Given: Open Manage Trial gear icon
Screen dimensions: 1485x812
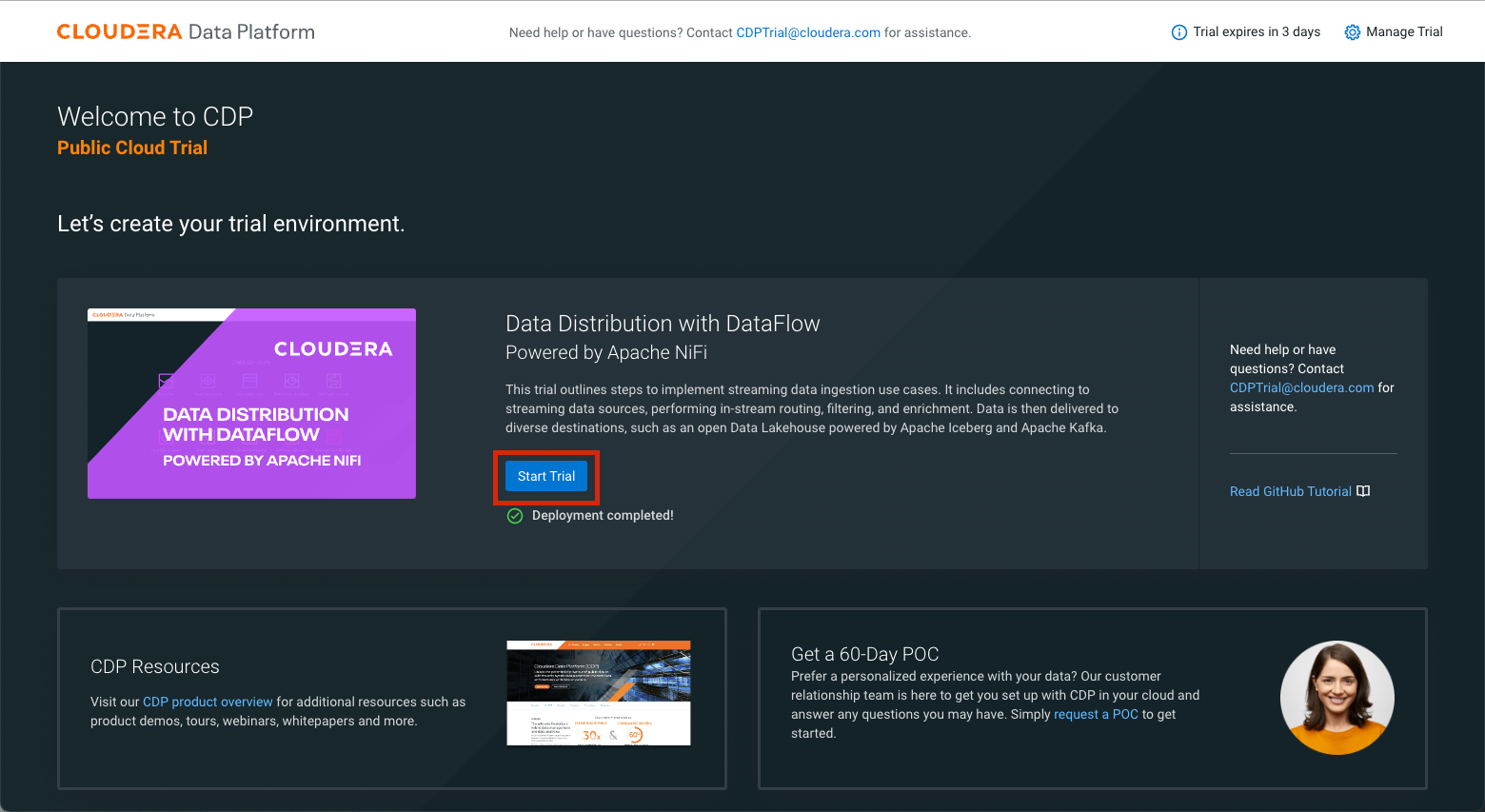Looking at the screenshot, I should coord(1352,32).
